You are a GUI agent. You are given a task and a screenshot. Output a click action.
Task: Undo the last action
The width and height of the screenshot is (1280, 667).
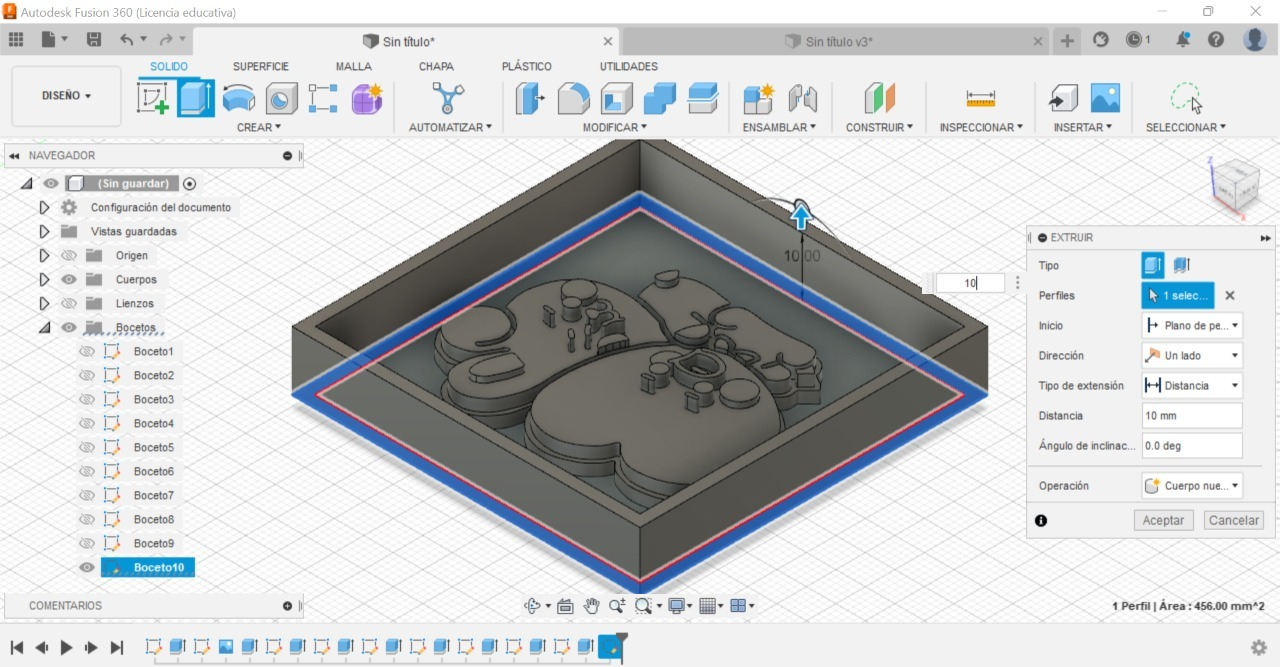(126, 40)
